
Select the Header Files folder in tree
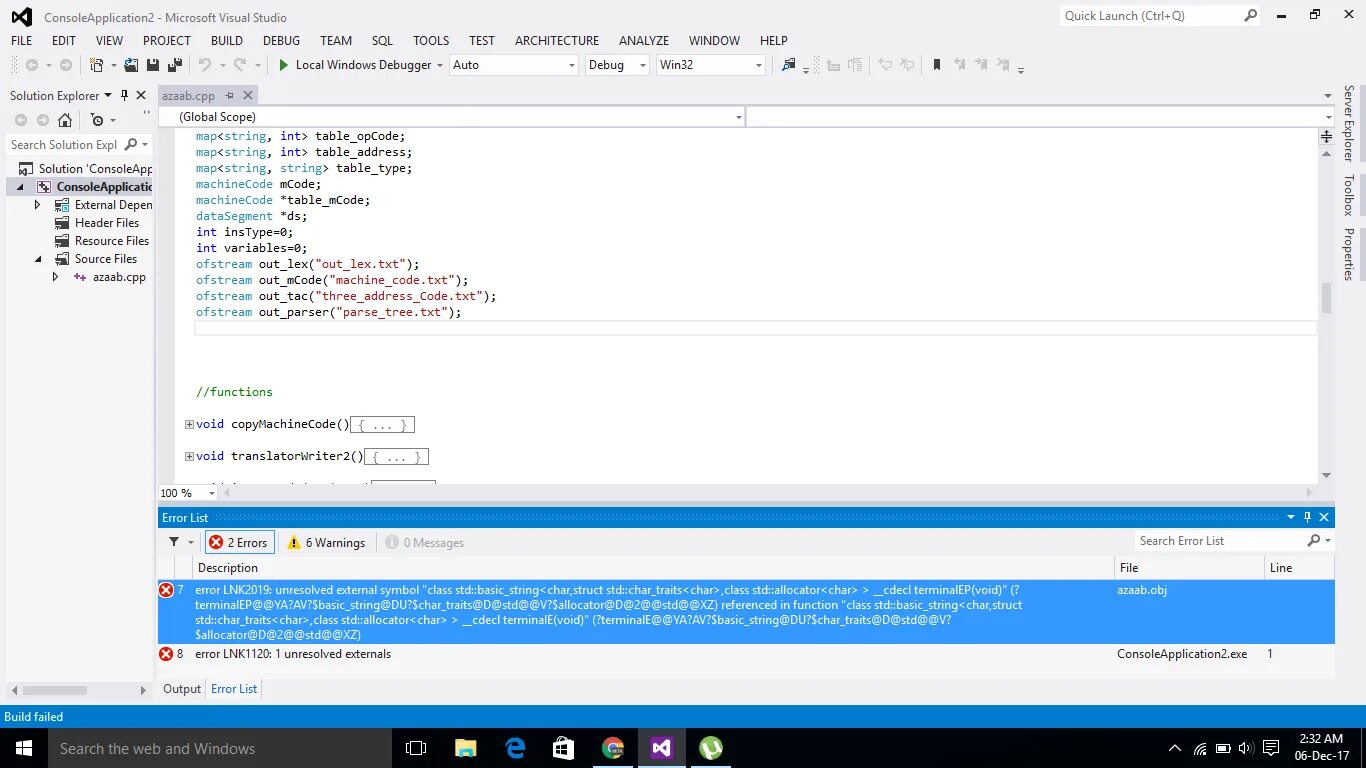pyautogui.click(x=107, y=223)
